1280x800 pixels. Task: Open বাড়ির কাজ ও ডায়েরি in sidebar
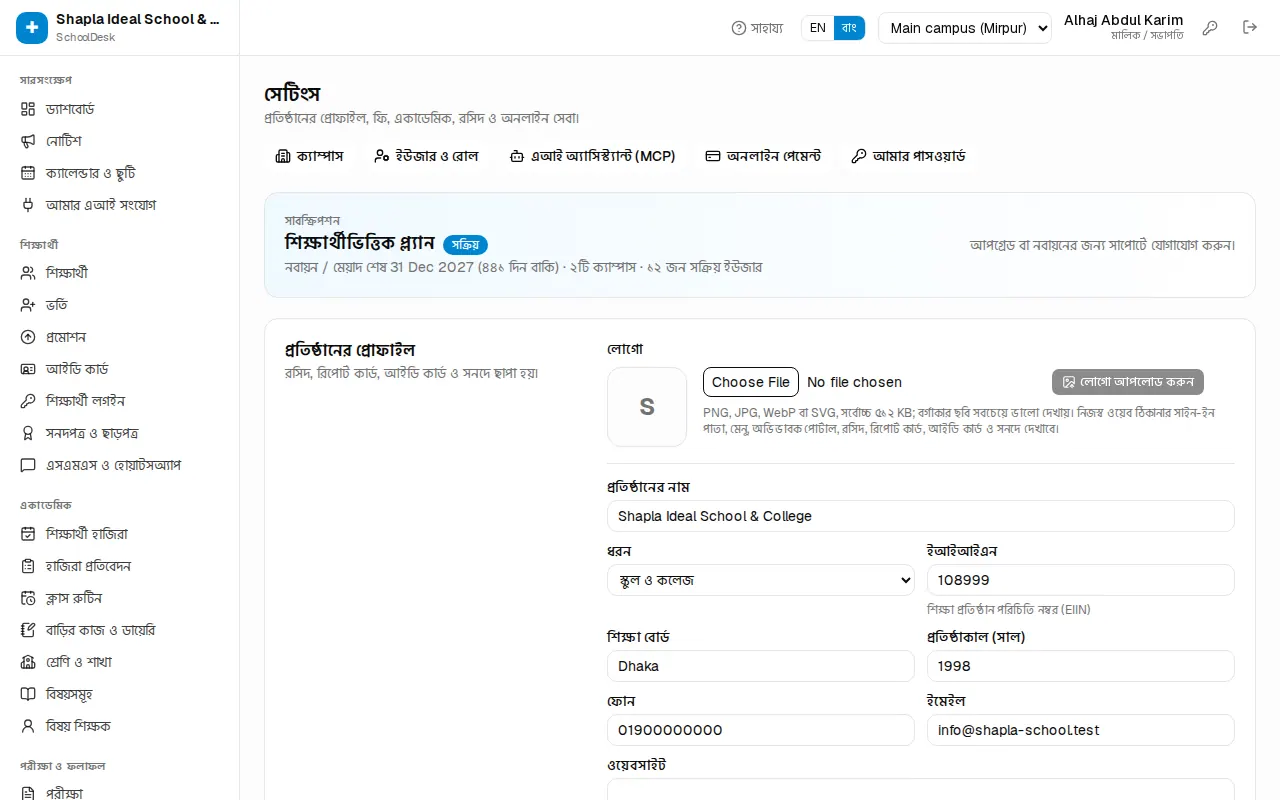[x=120, y=630]
